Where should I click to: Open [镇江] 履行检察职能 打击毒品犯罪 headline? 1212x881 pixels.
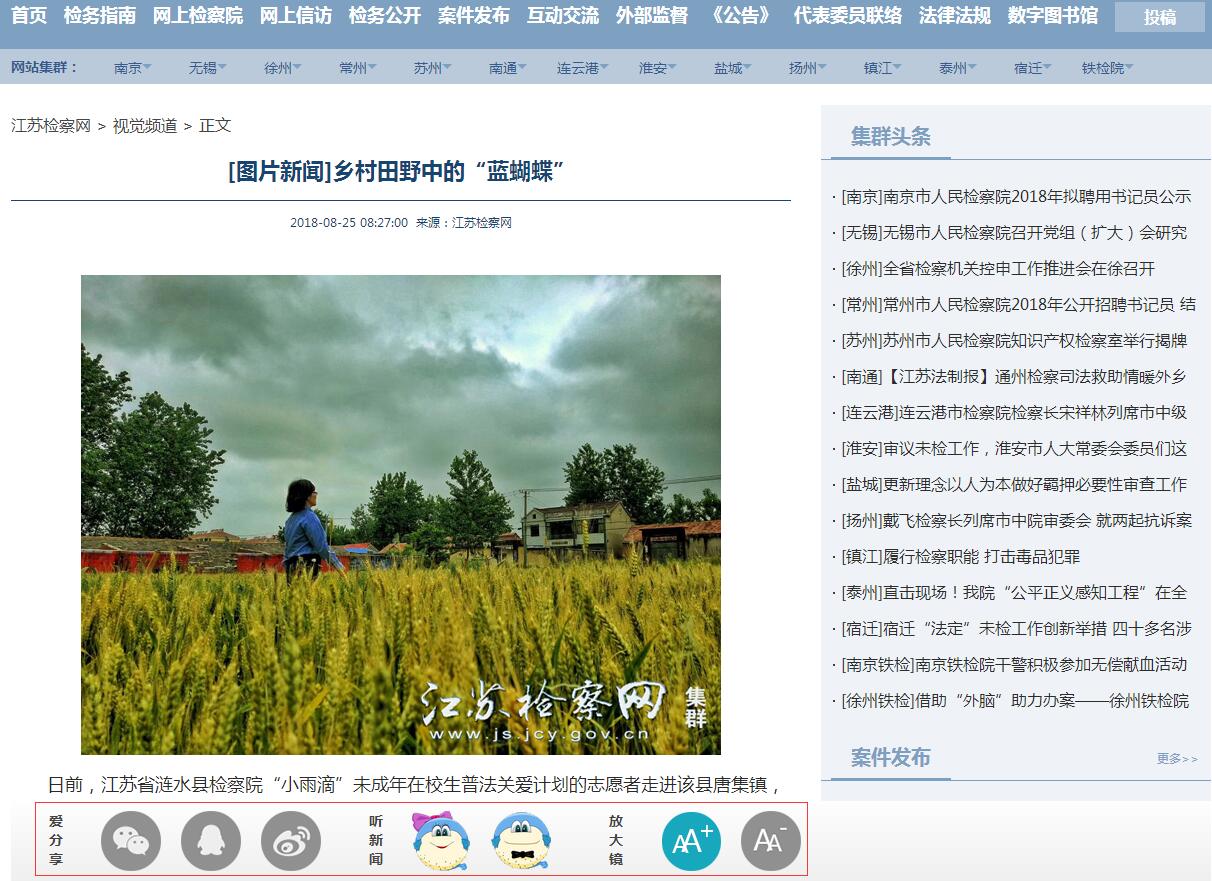[x=961, y=557]
